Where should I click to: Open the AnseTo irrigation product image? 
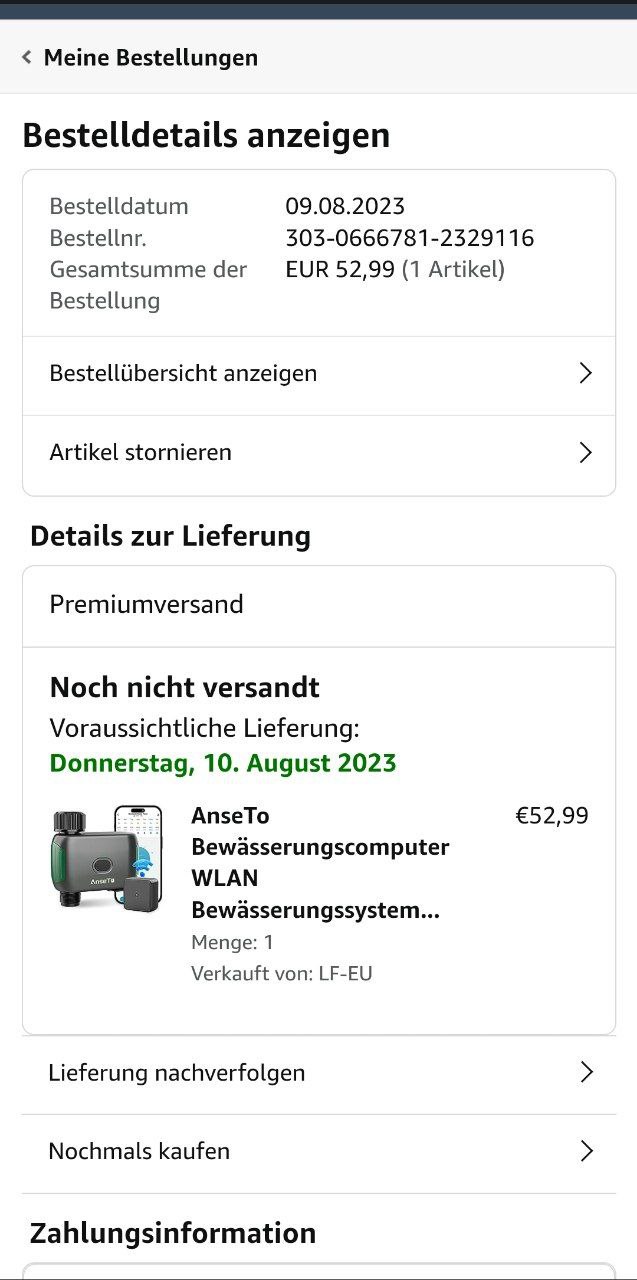coord(106,856)
